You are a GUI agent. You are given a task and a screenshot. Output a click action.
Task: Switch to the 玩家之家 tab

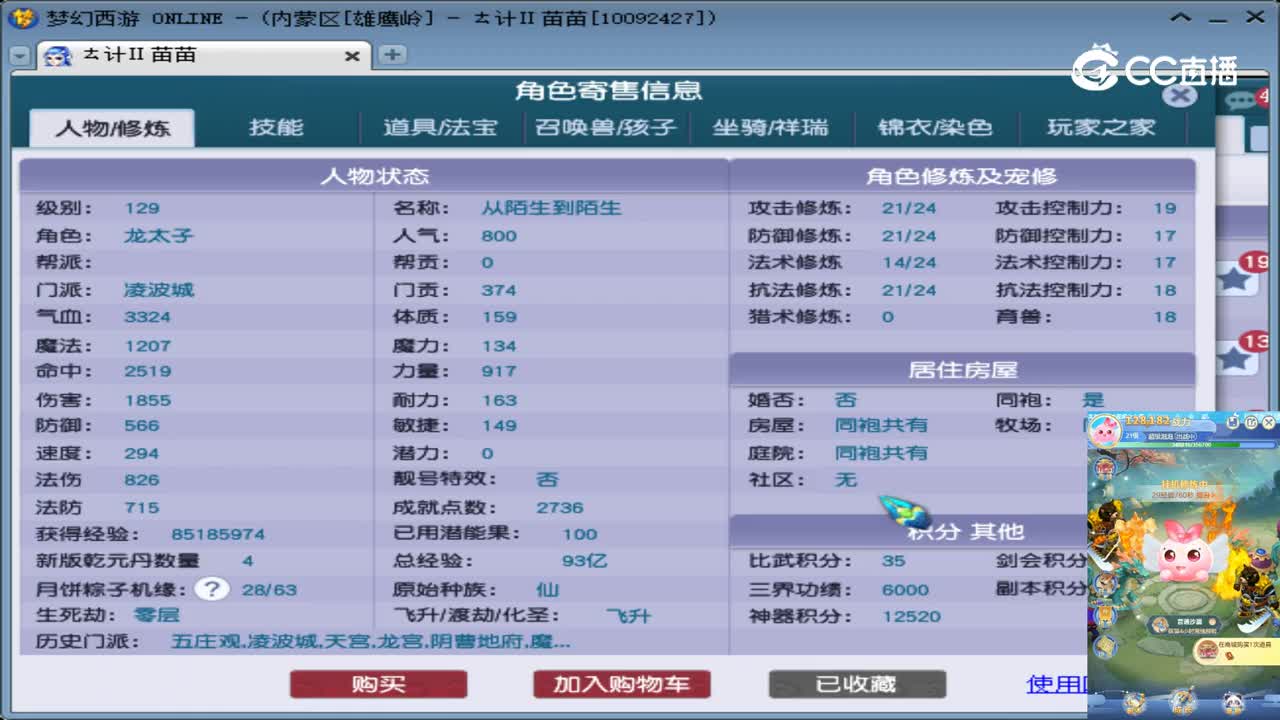(1100, 127)
